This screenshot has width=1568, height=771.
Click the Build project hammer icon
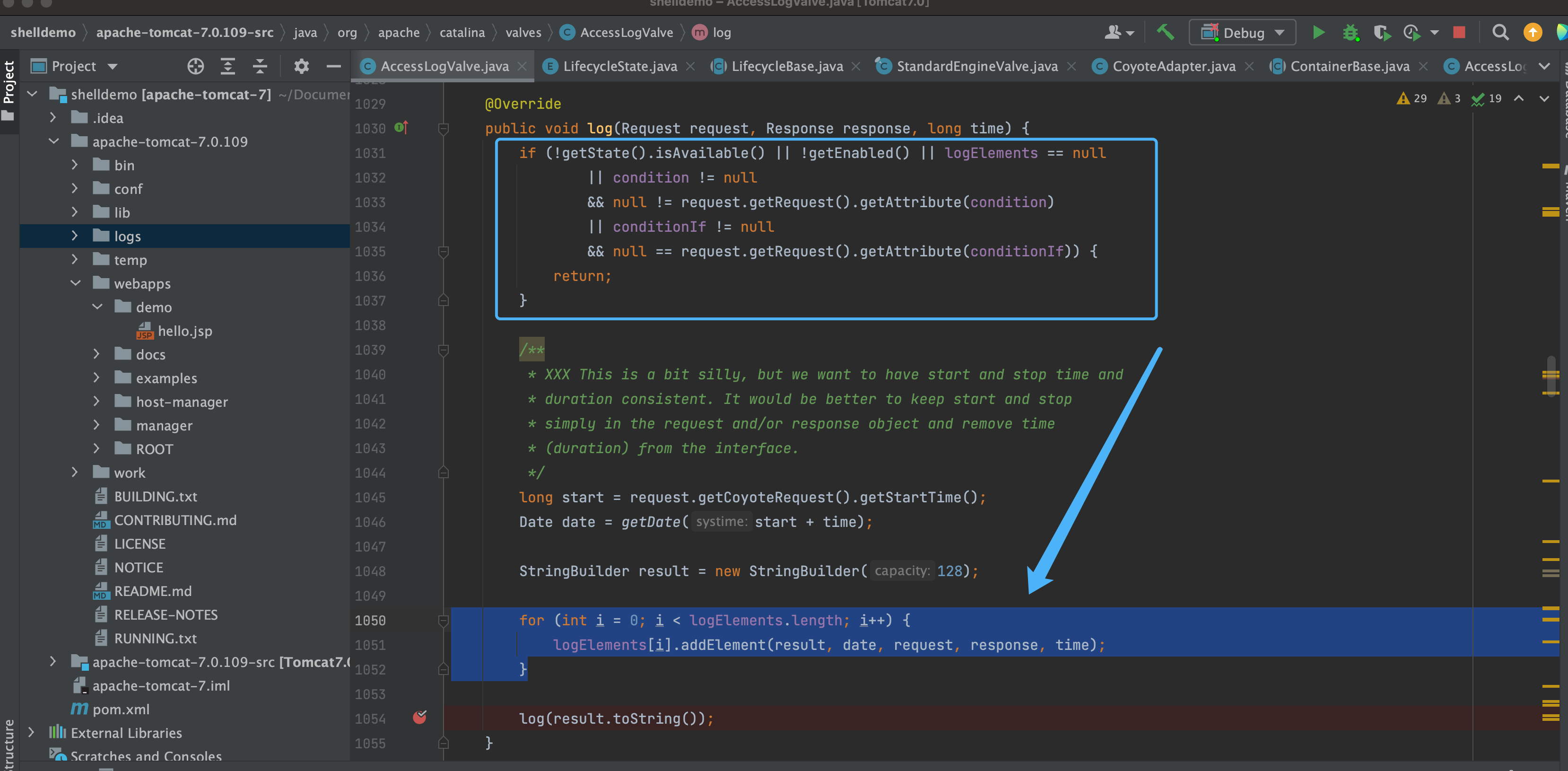(x=1165, y=32)
